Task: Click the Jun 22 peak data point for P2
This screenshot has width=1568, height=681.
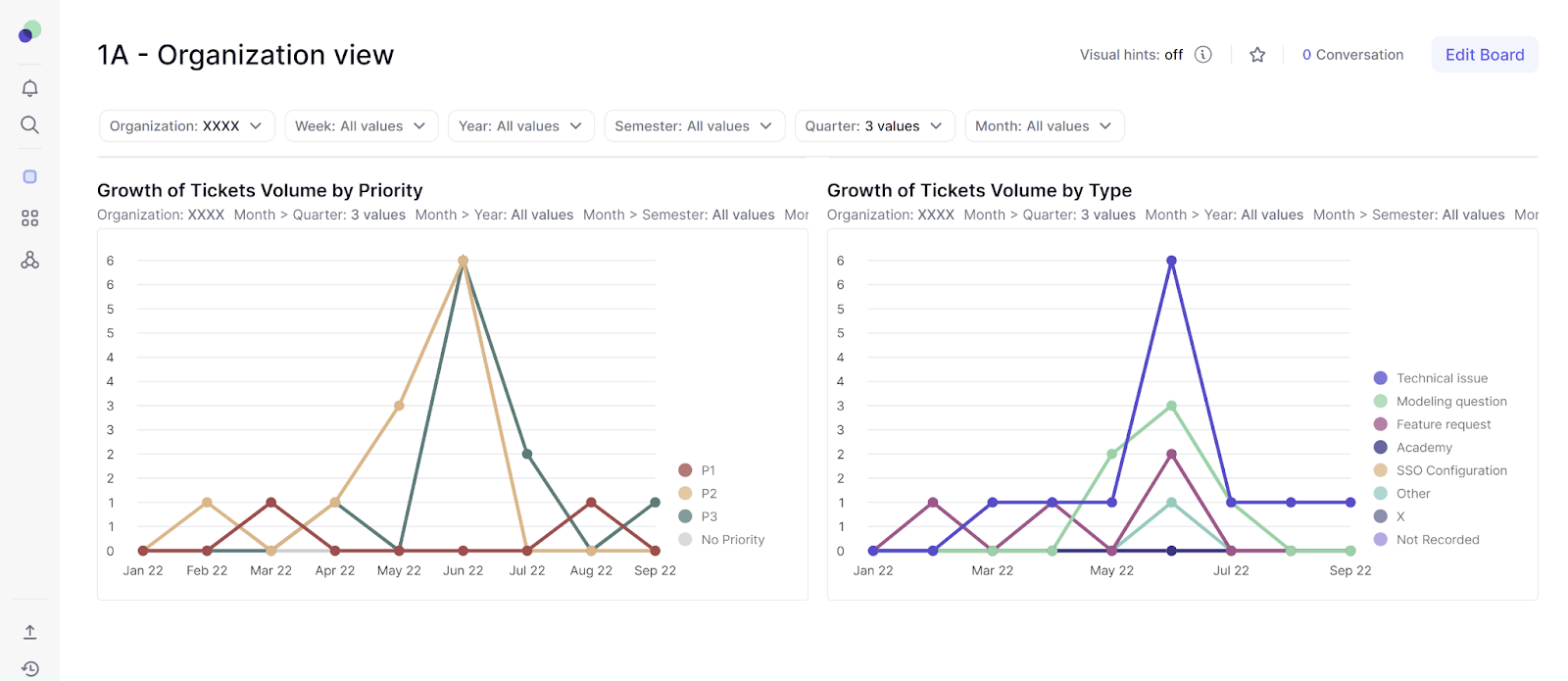Action: (x=463, y=261)
